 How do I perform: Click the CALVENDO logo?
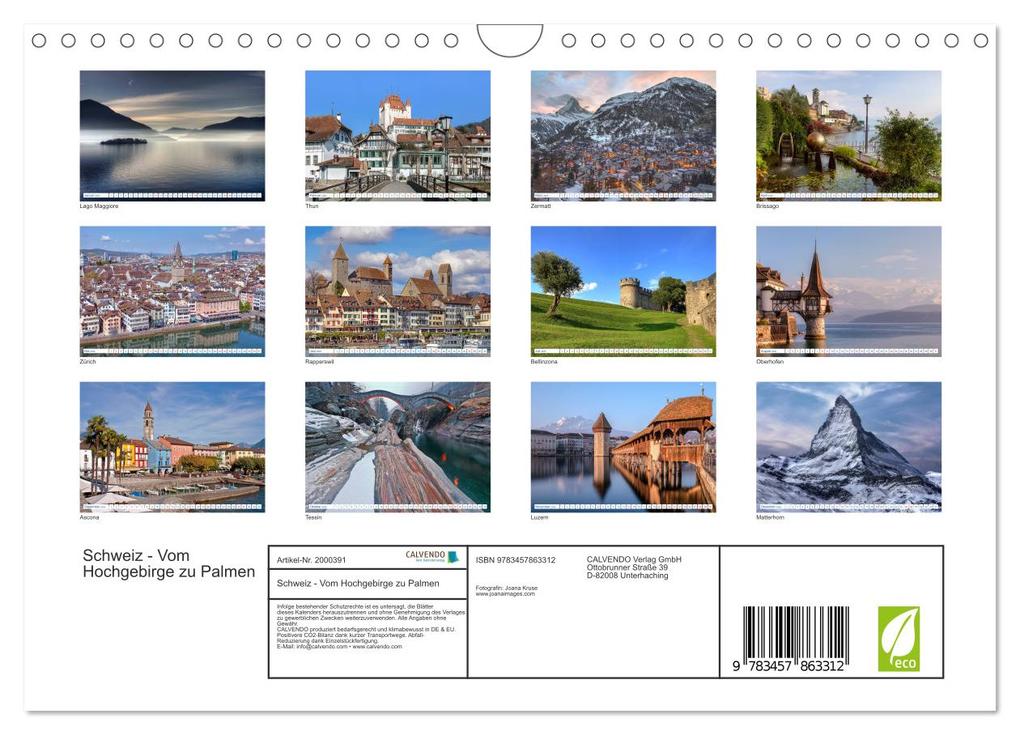(x=432, y=556)
